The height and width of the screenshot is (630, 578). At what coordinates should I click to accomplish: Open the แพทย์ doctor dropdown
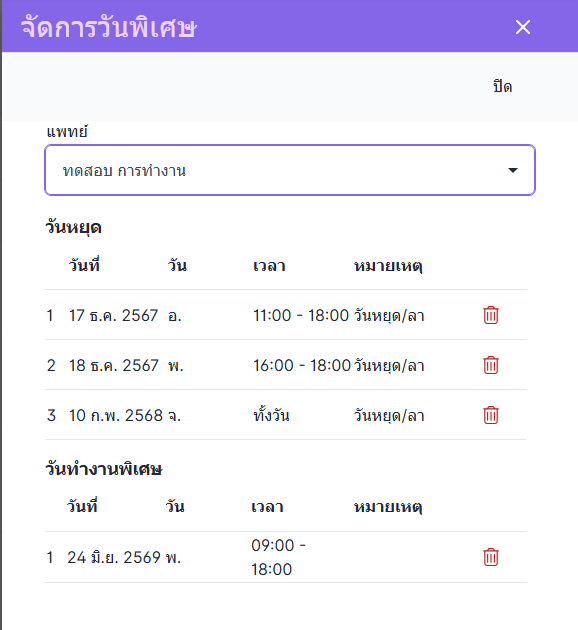coord(290,170)
